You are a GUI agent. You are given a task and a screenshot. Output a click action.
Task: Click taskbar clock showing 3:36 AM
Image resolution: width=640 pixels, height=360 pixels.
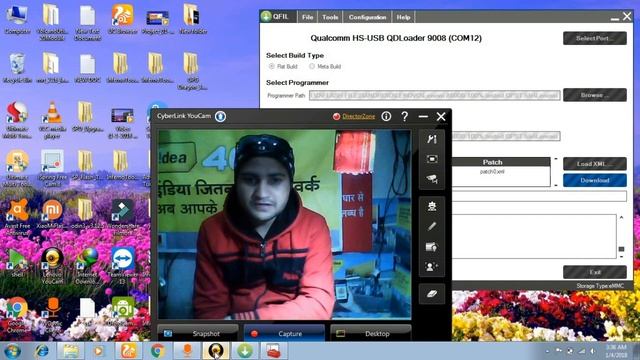616,351
